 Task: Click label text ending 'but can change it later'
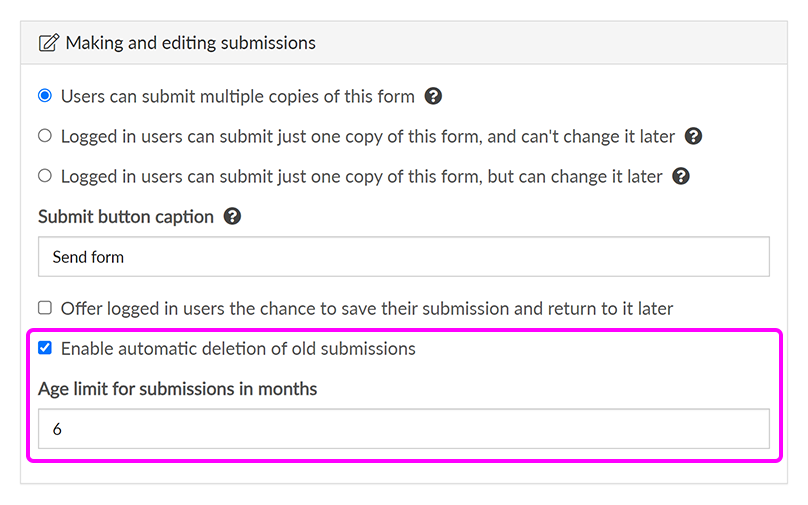pyautogui.click(x=361, y=177)
